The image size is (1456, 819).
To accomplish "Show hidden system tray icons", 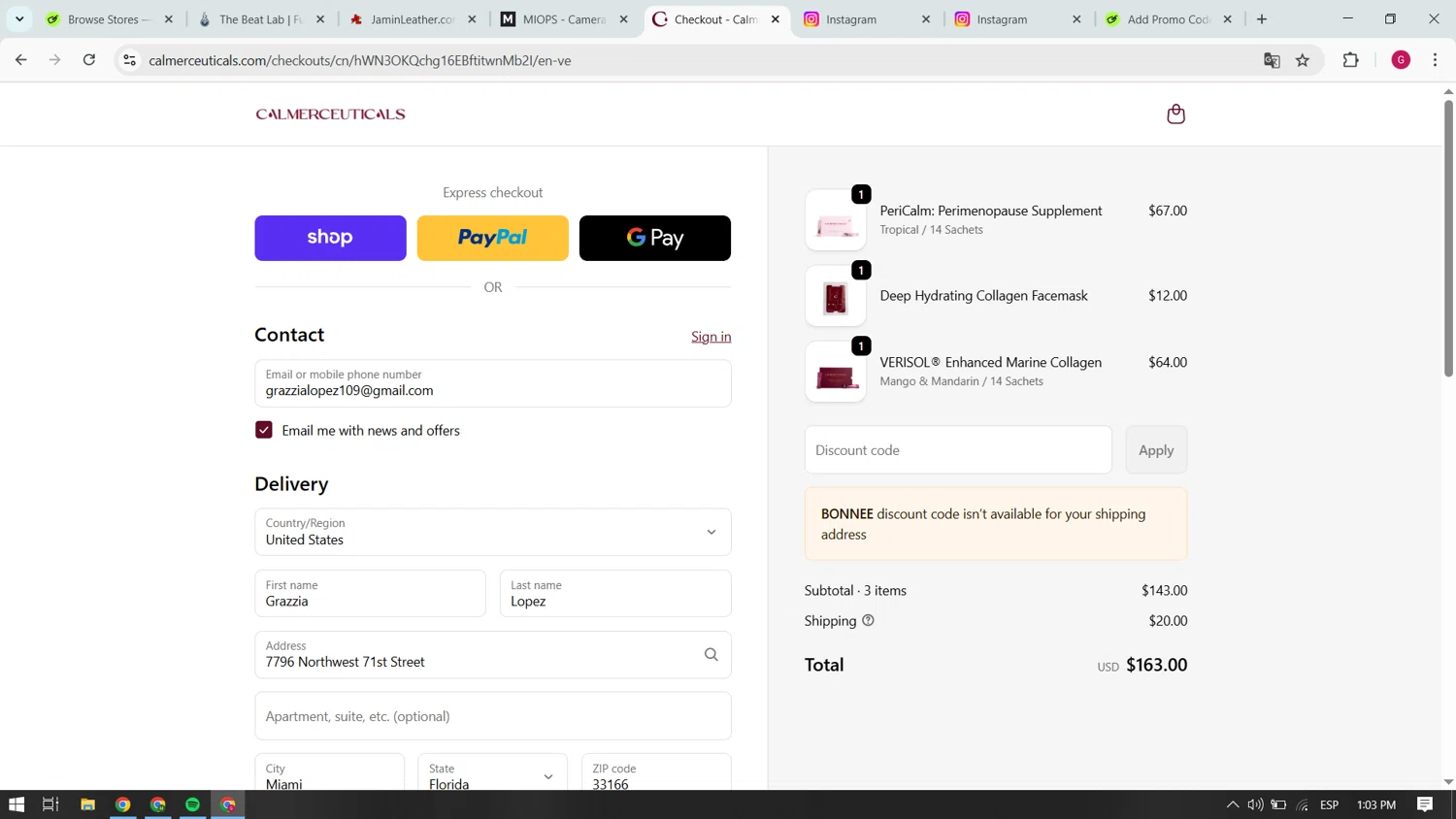I will pyautogui.click(x=1232, y=804).
